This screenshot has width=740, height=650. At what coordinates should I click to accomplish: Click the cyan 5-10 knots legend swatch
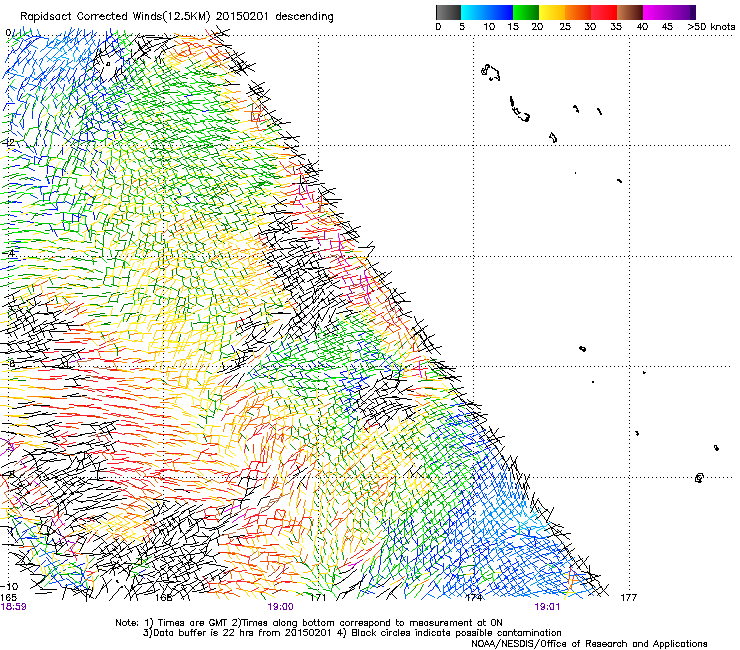pyautogui.click(x=474, y=12)
